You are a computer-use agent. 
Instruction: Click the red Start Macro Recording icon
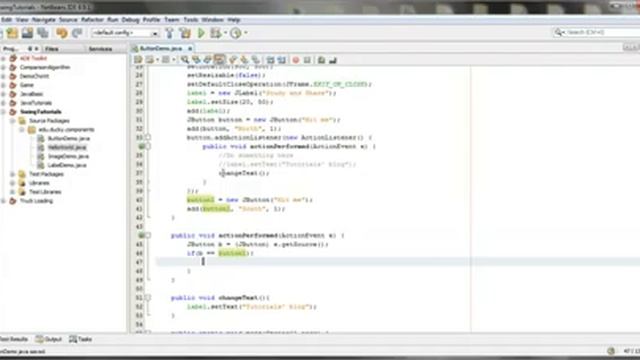296,60
